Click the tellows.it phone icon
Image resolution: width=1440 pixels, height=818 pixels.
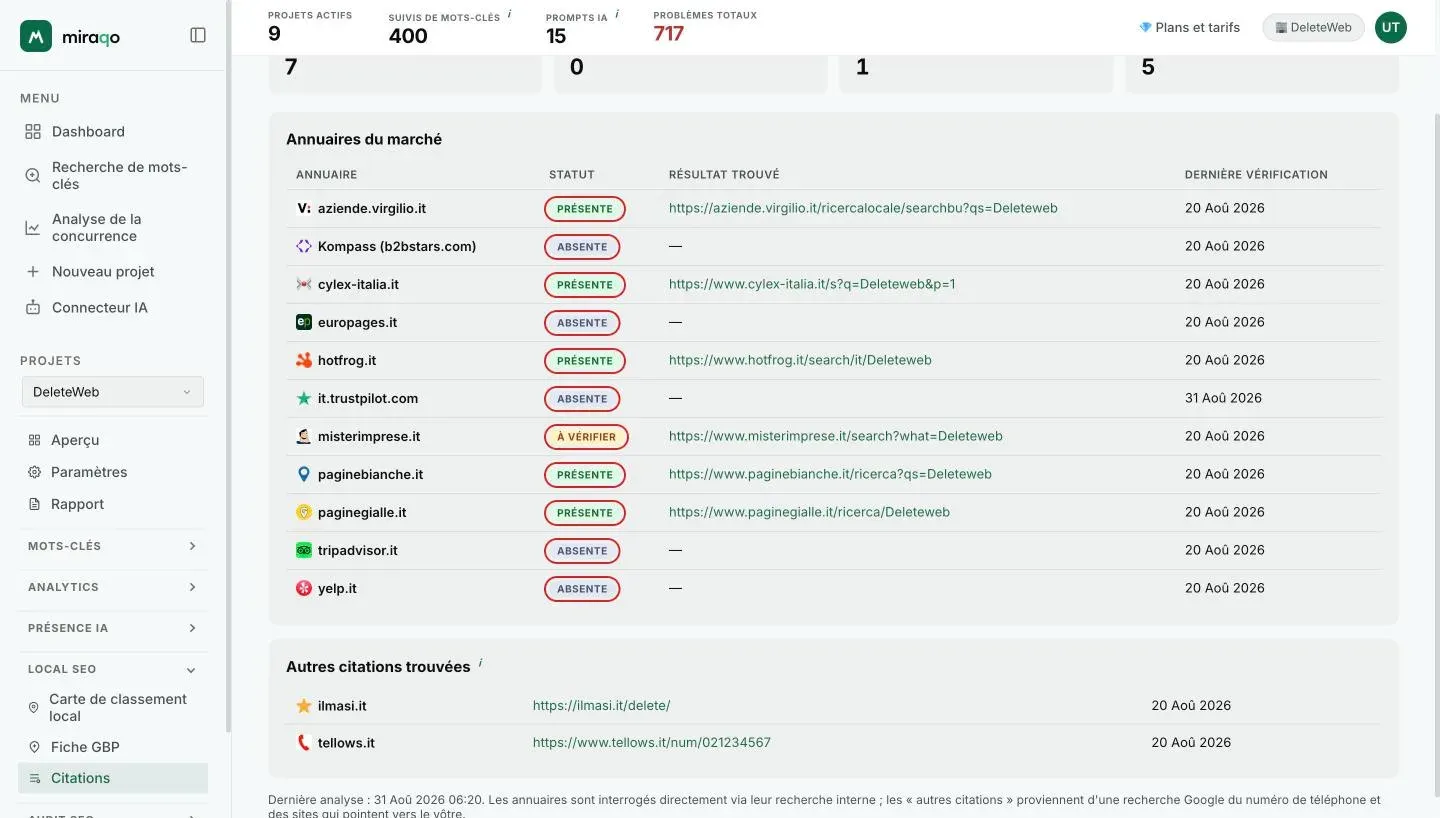pos(304,743)
